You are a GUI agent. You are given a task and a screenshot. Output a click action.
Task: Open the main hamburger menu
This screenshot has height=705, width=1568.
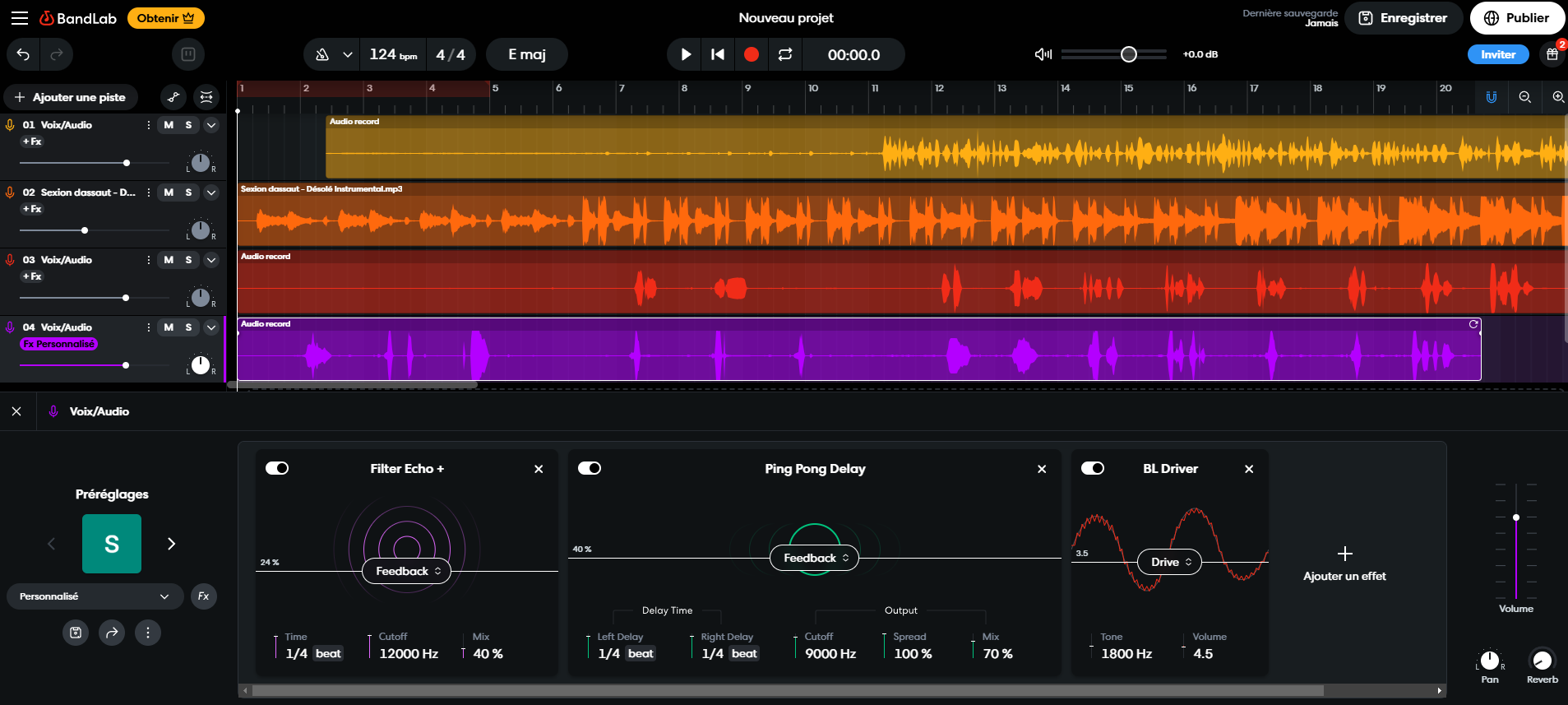pyautogui.click(x=19, y=18)
